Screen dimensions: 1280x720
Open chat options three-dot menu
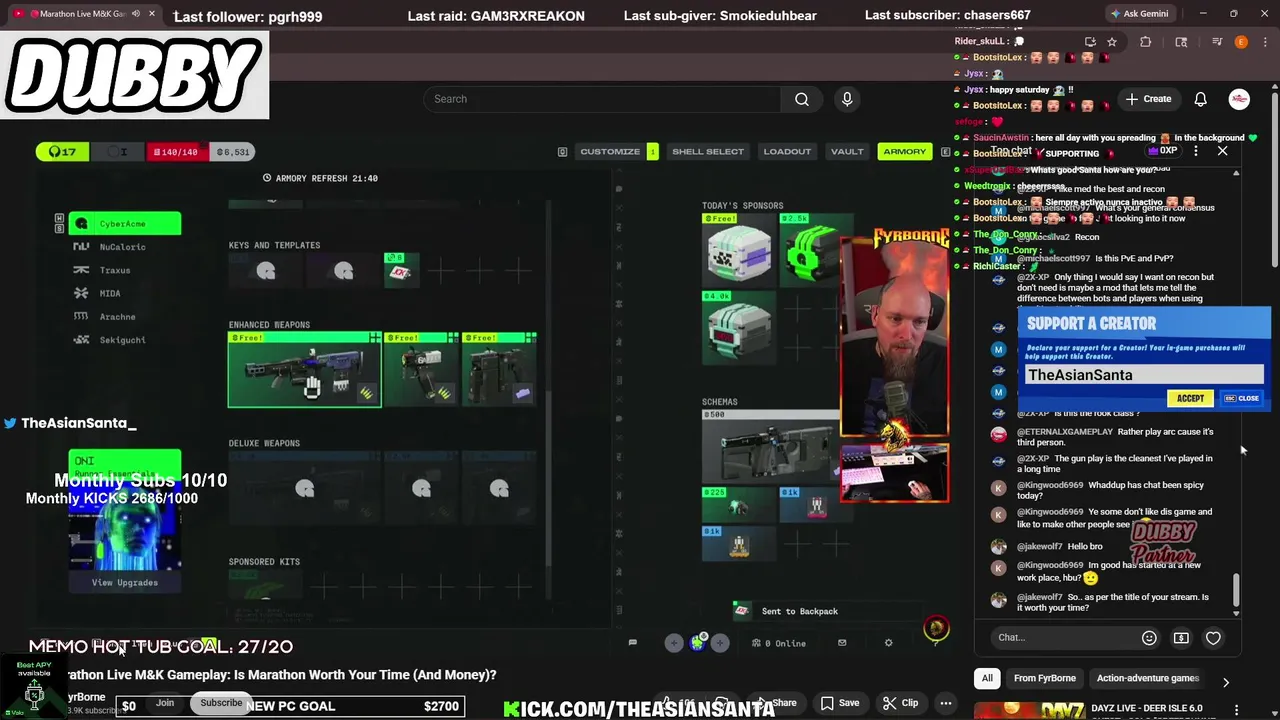point(1195,151)
